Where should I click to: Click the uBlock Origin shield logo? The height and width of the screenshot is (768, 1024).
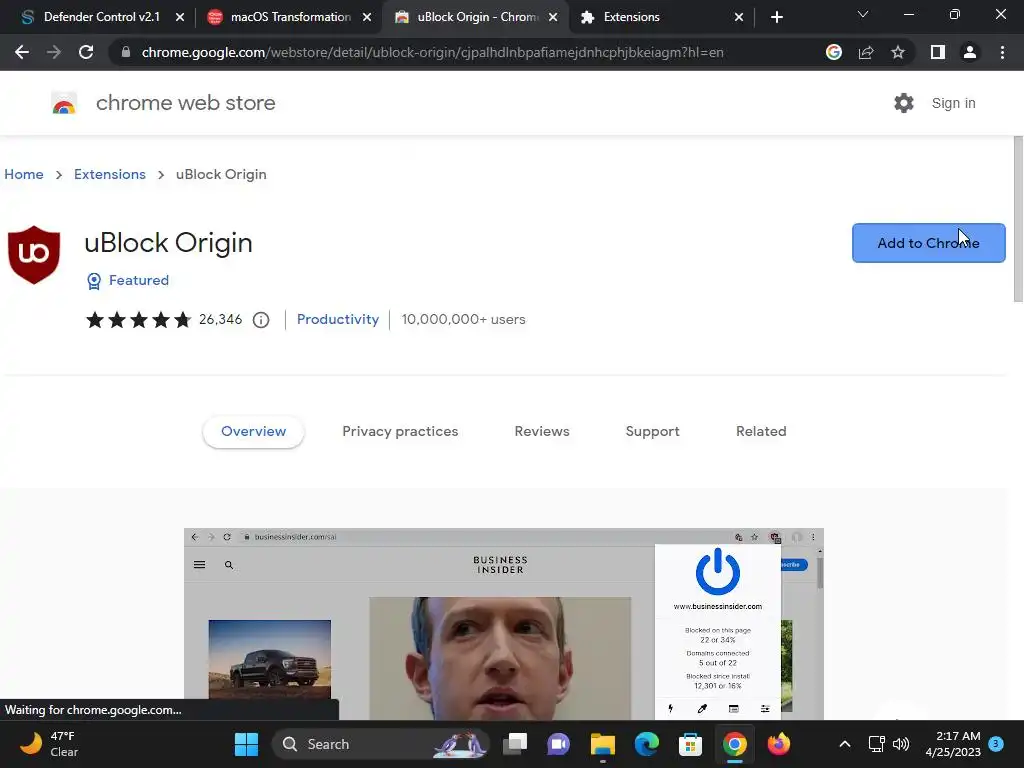coord(34,255)
